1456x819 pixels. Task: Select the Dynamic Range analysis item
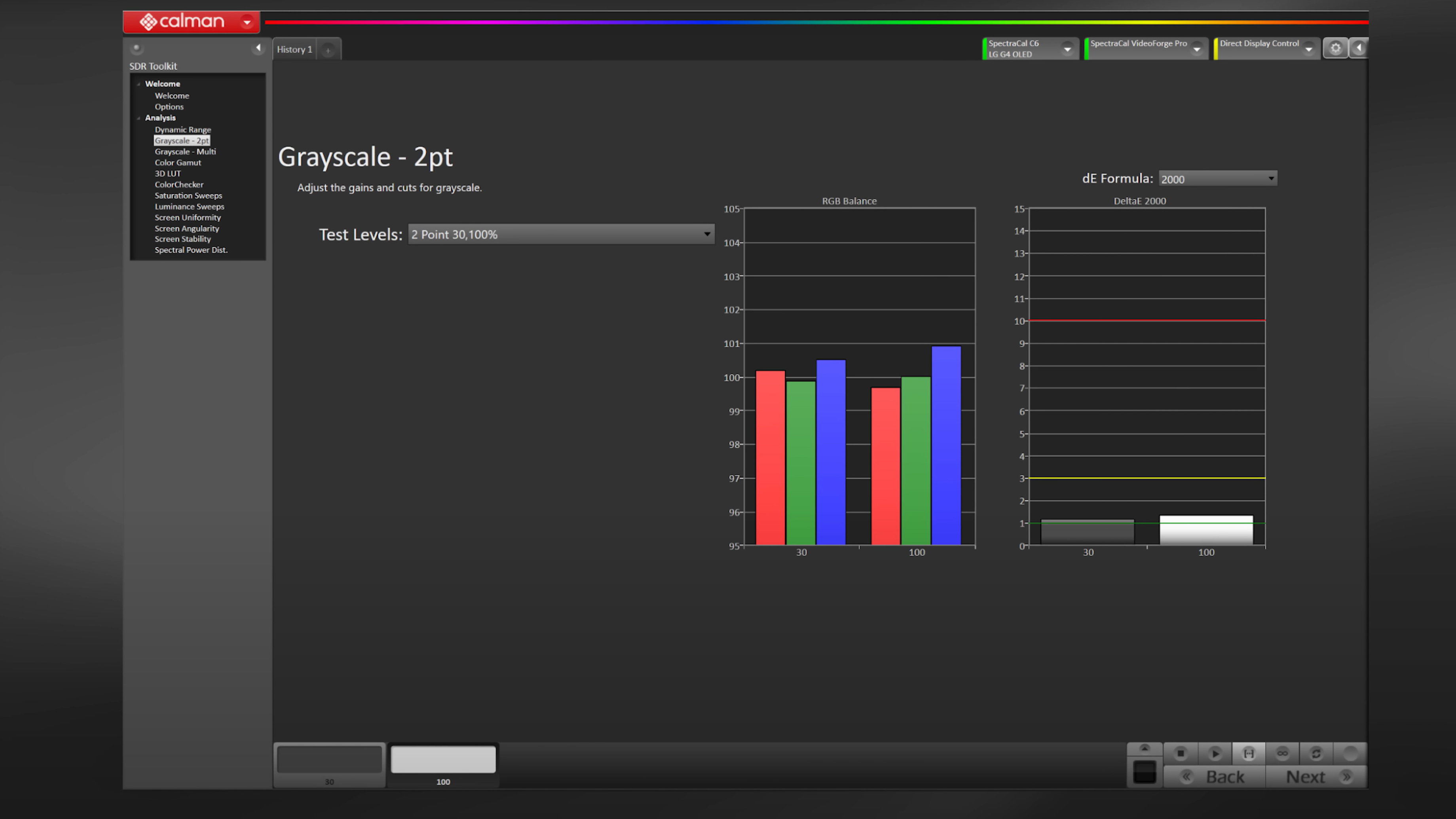[x=182, y=129]
